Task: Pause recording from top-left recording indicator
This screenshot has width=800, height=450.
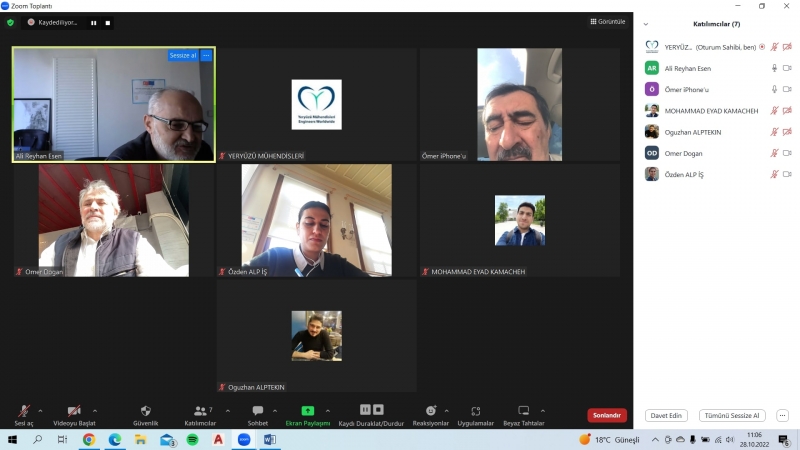Action: pyautogui.click(x=93, y=23)
